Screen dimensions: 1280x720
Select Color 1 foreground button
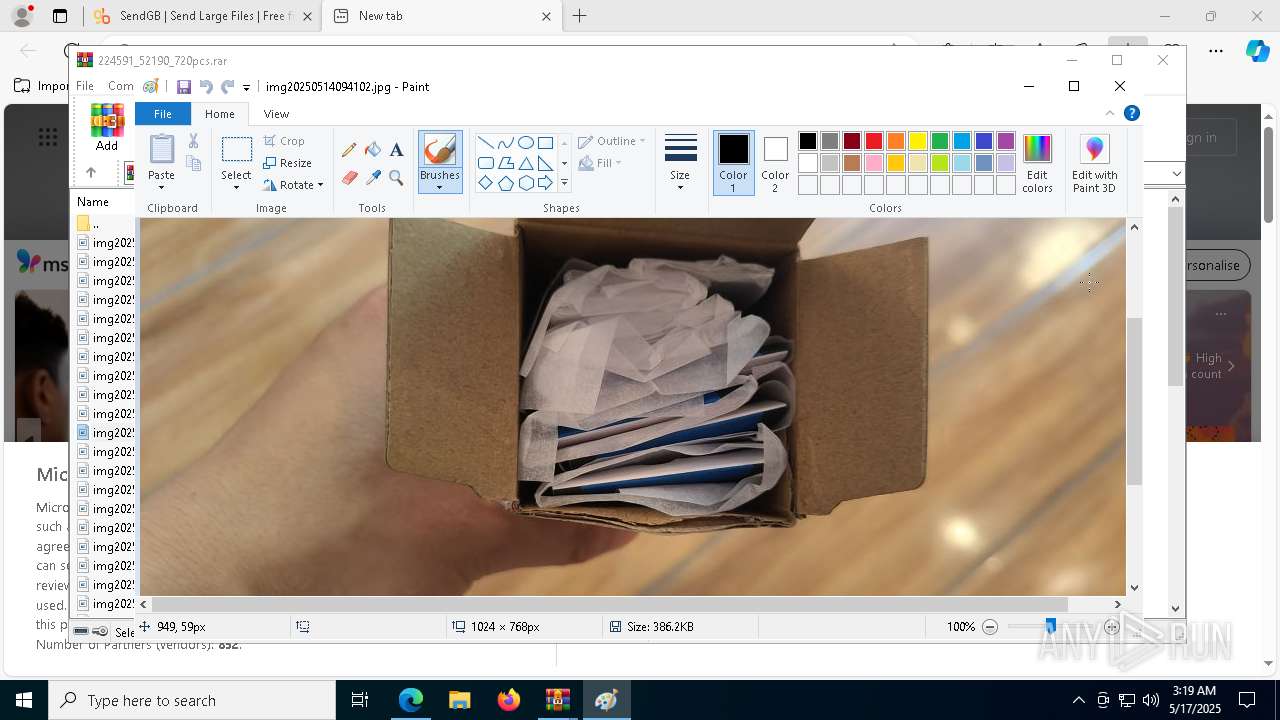coord(733,163)
